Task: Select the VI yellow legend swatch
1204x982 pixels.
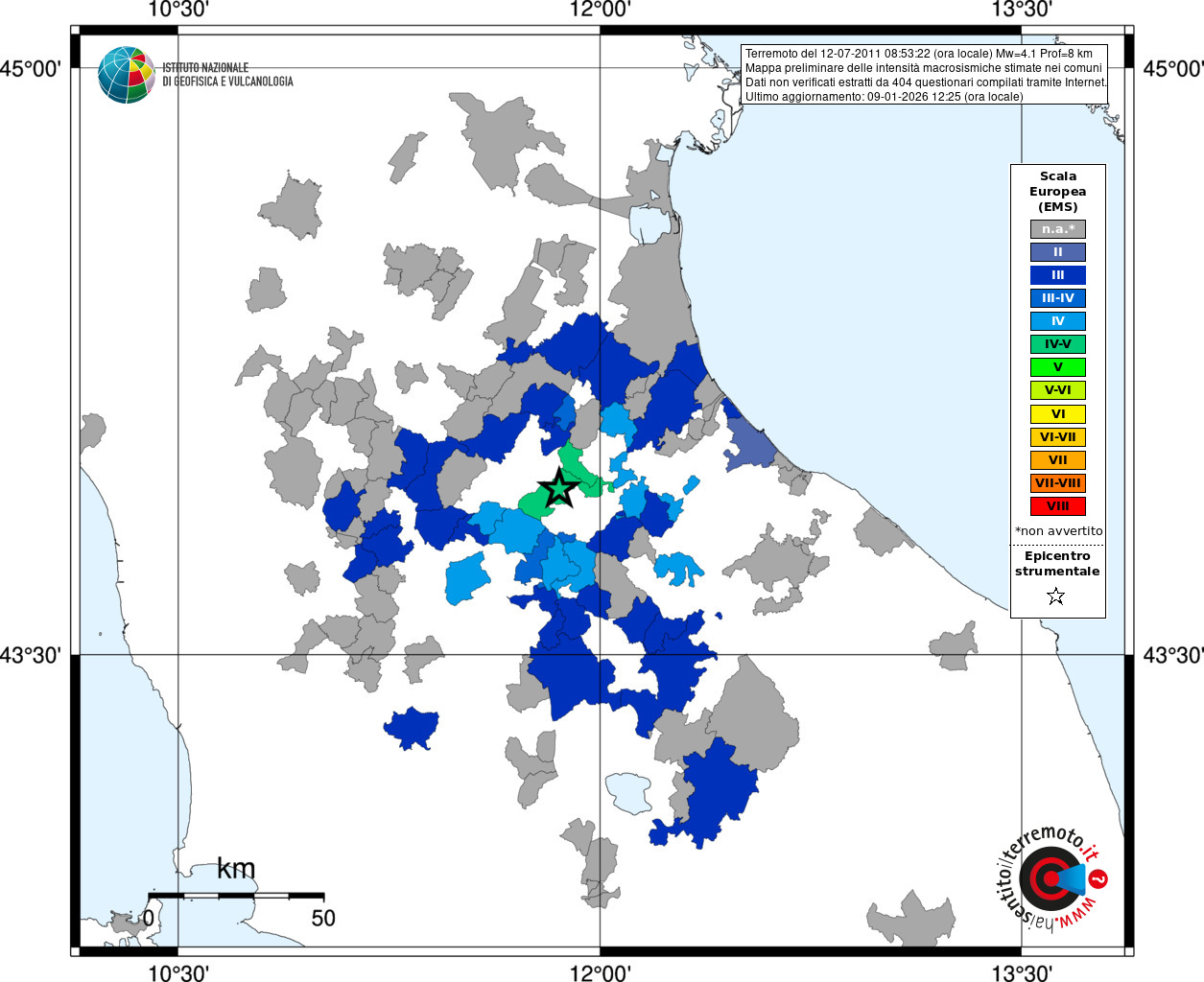Action: coord(1058,414)
